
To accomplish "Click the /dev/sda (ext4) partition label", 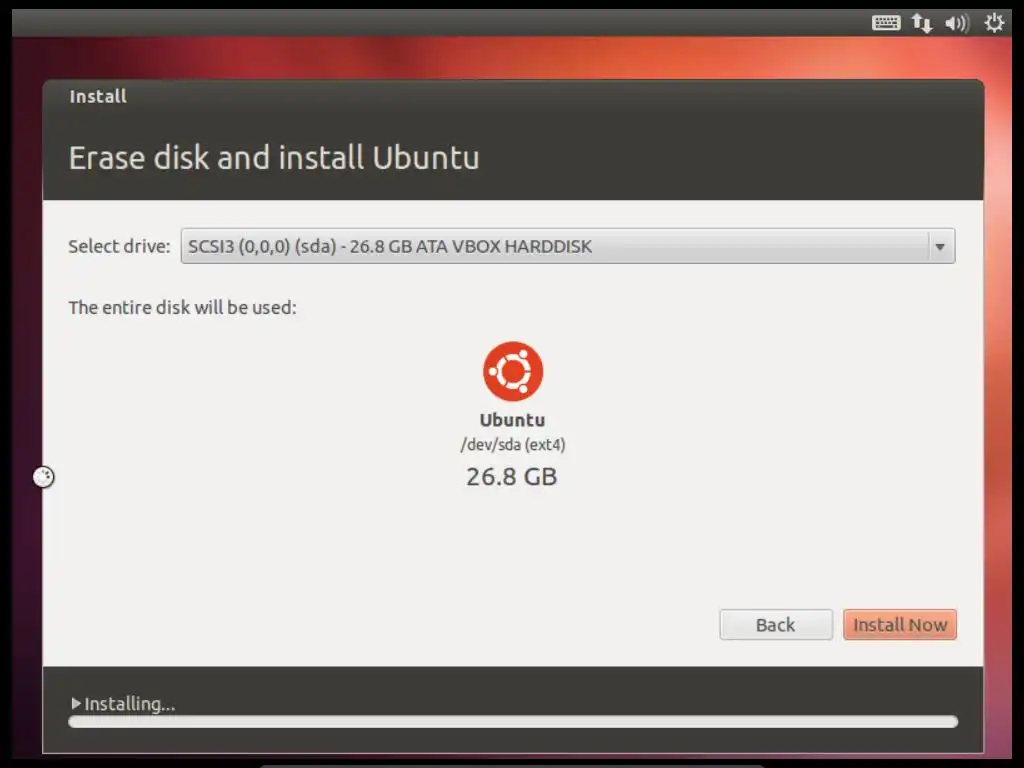I will (513, 445).
